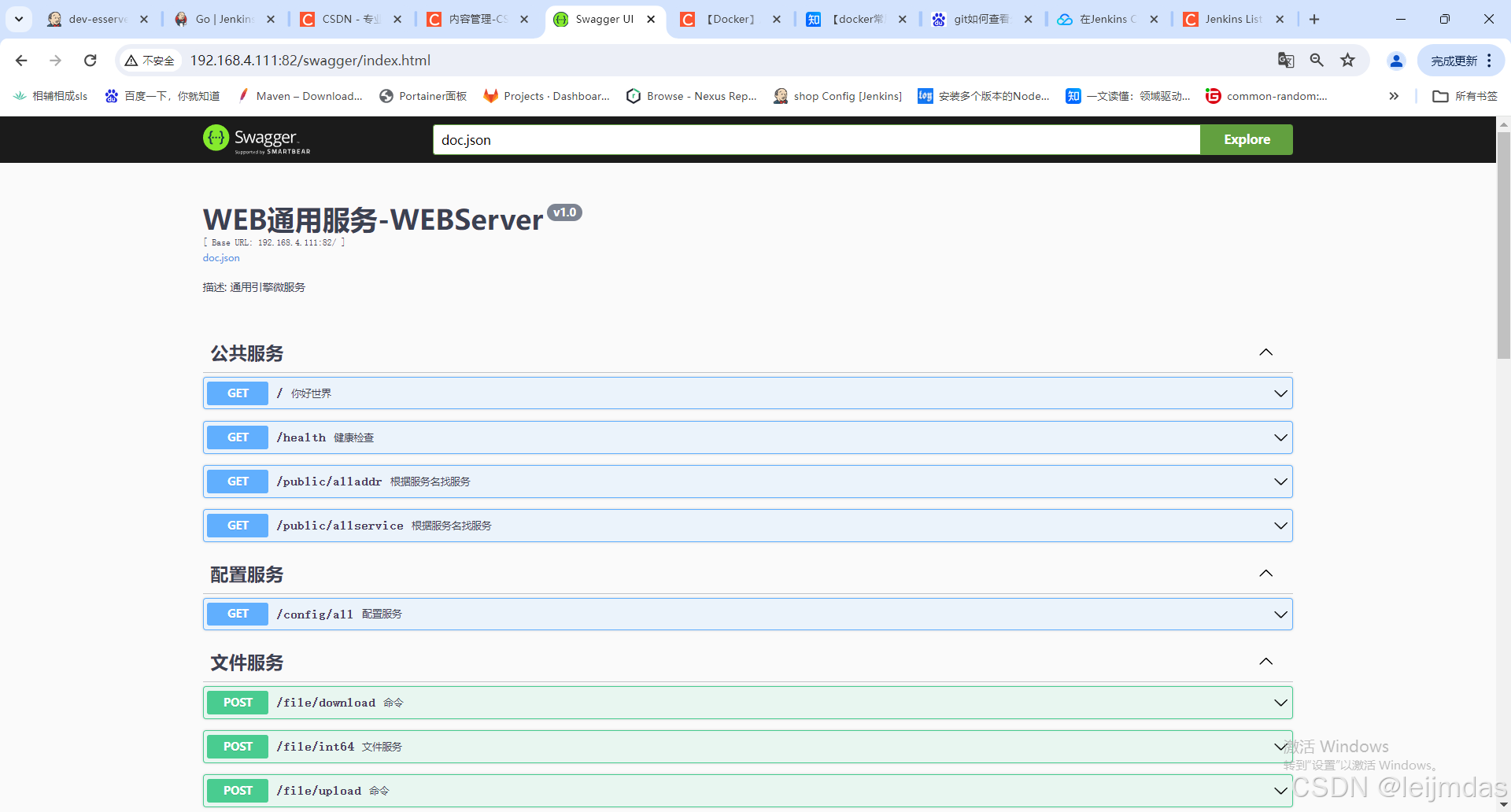Click the Explore button
This screenshot has height=812, width=1511.
pos(1246,139)
